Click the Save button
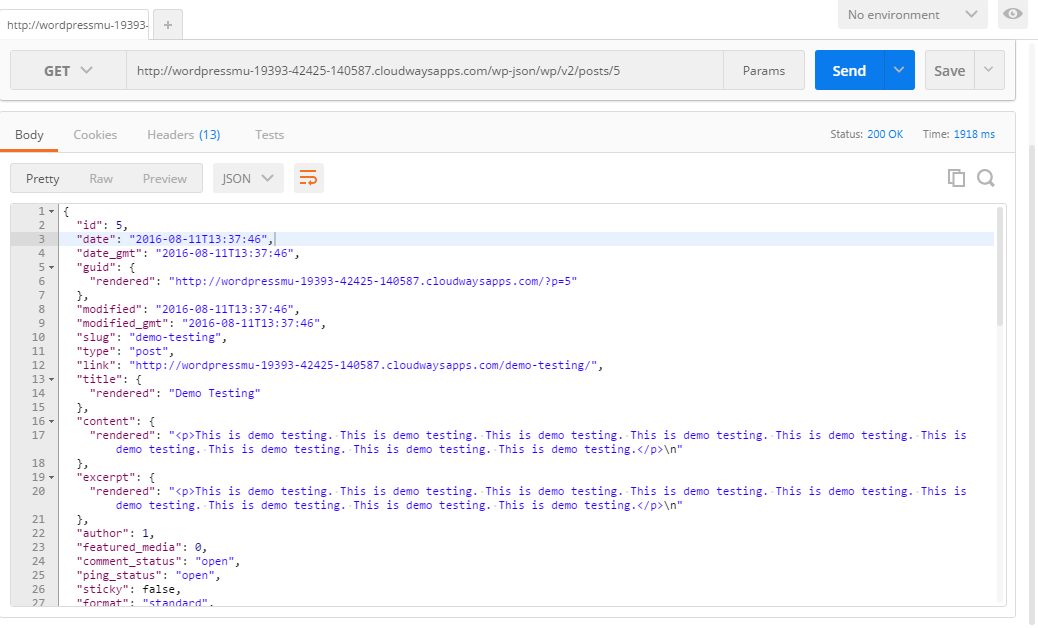The image size is (1038, 628). pos(949,70)
